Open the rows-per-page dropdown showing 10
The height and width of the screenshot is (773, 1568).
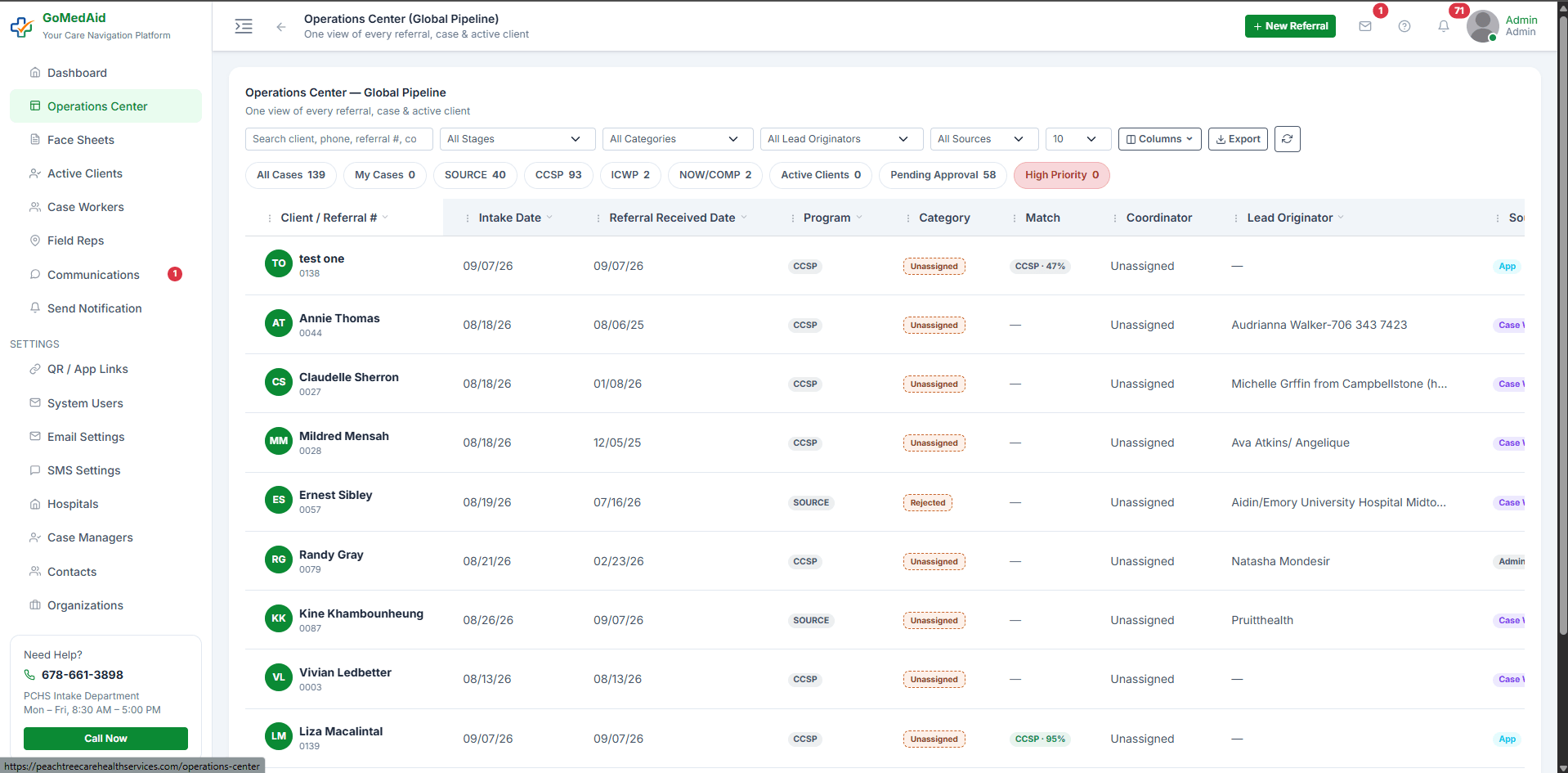(x=1078, y=139)
